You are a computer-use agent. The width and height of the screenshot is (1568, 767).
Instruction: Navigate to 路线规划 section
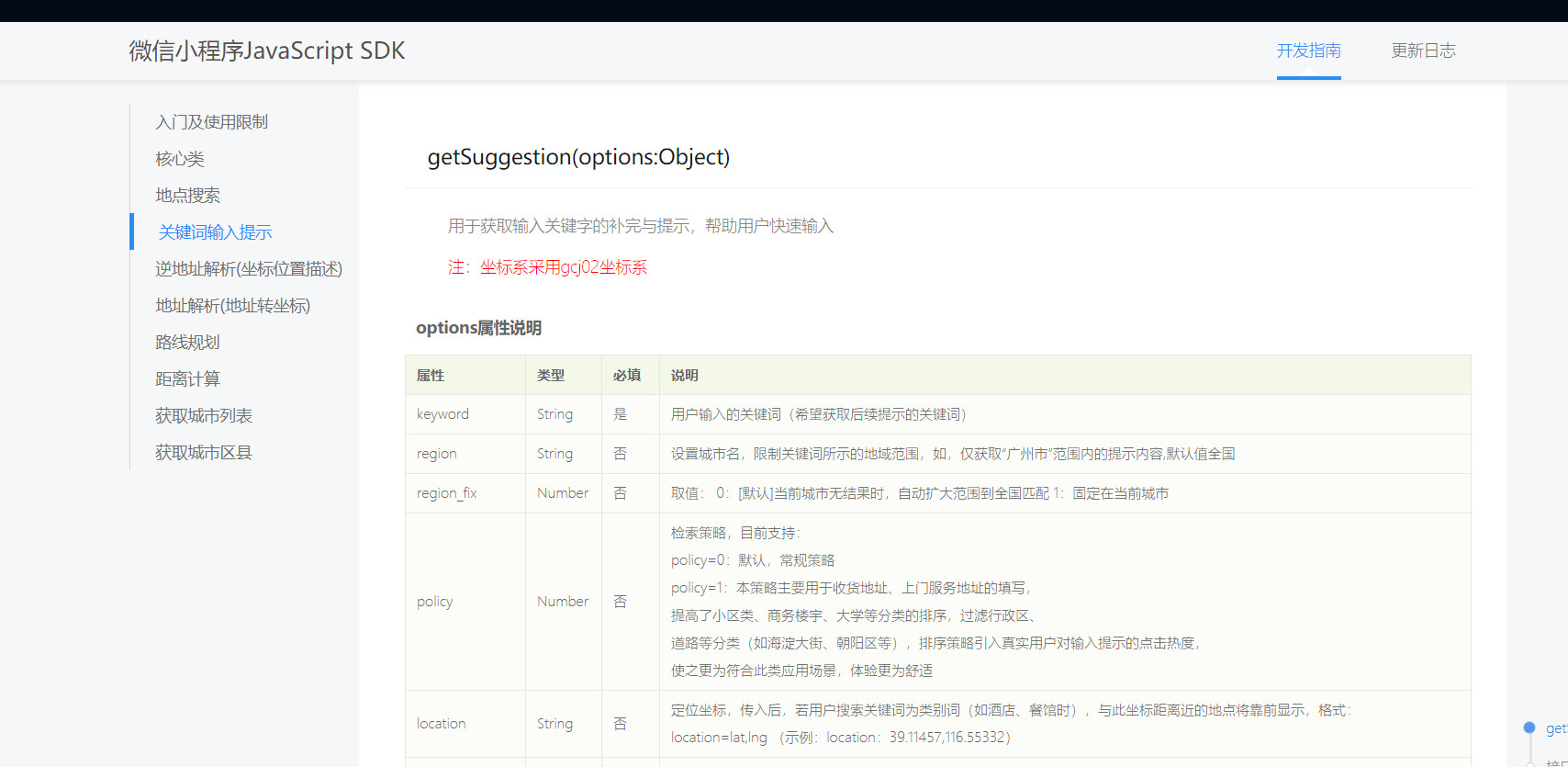(188, 343)
